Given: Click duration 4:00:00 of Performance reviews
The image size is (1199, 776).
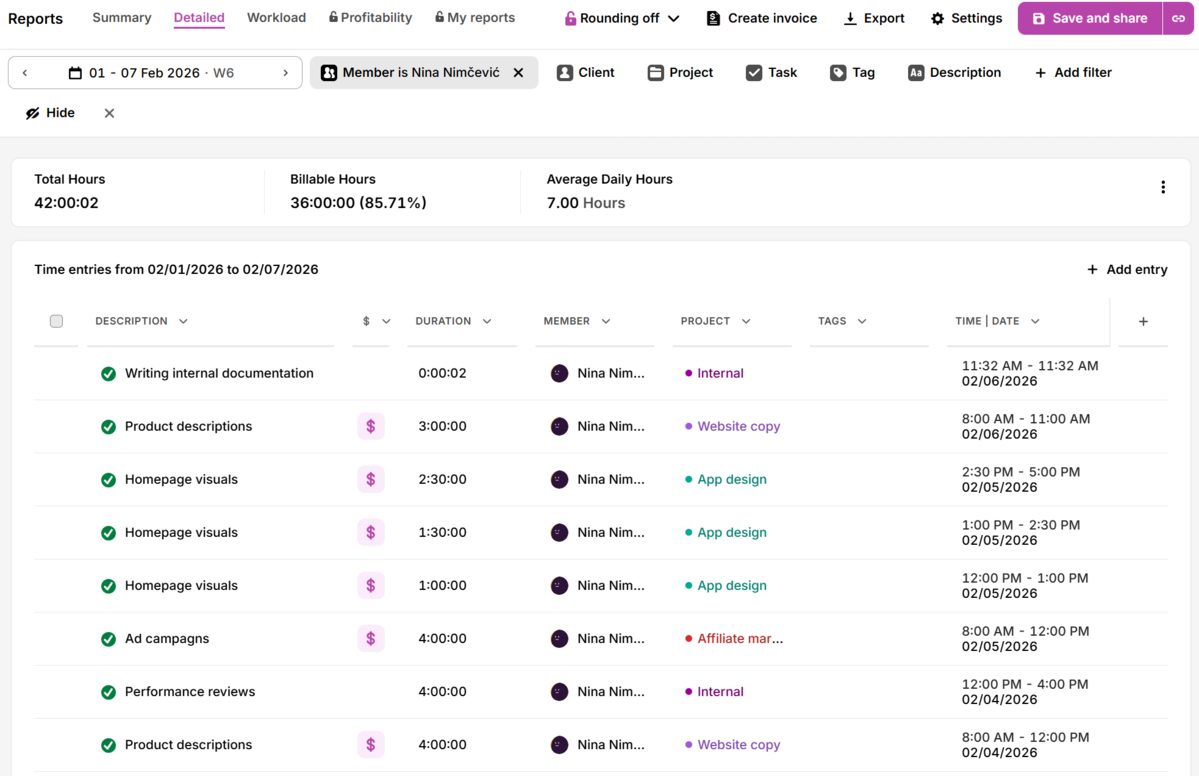Looking at the screenshot, I should click(442, 692).
